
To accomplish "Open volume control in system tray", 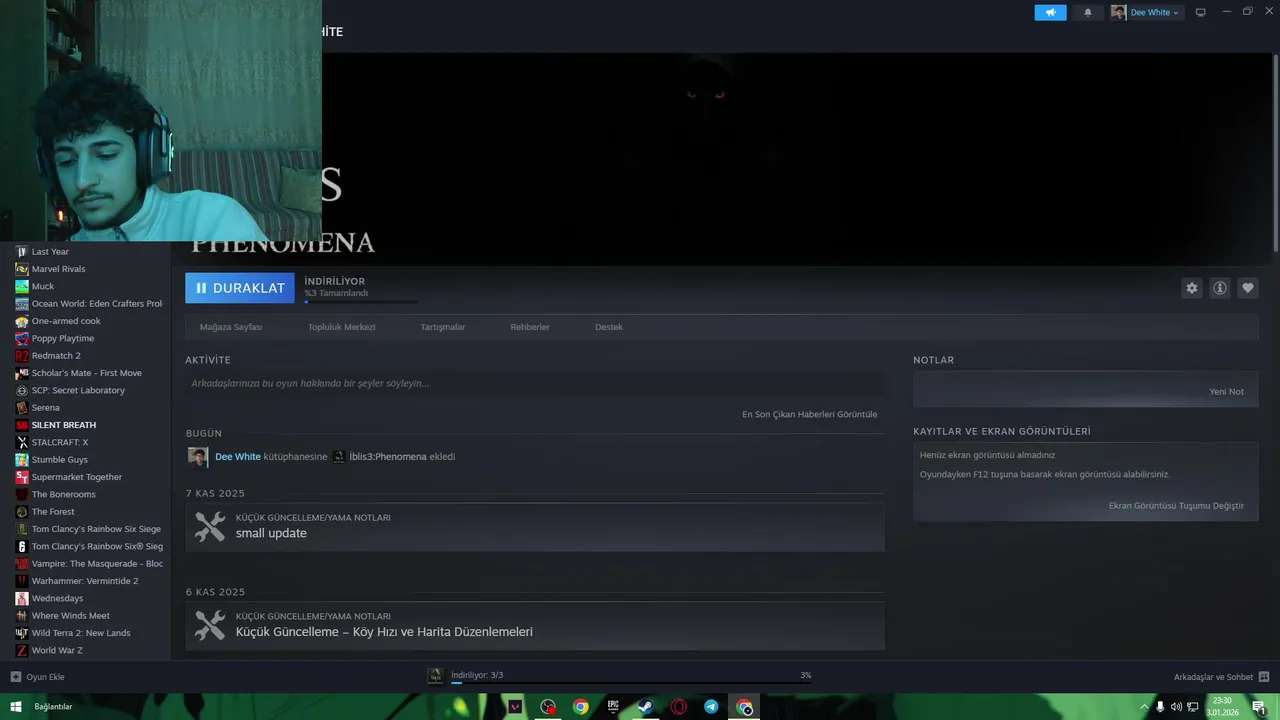I will [x=1176, y=707].
